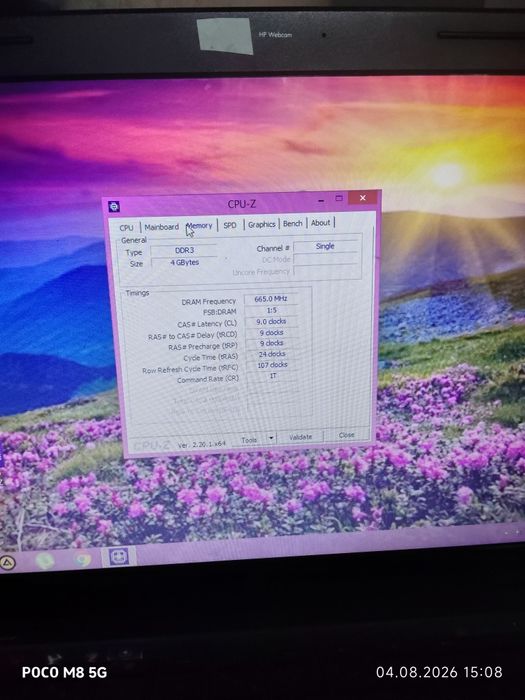Image resolution: width=525 pixels, height=700 pixels.
Task: Launch Google Chrome from the taskbar
Action: (x=83, y=559)
